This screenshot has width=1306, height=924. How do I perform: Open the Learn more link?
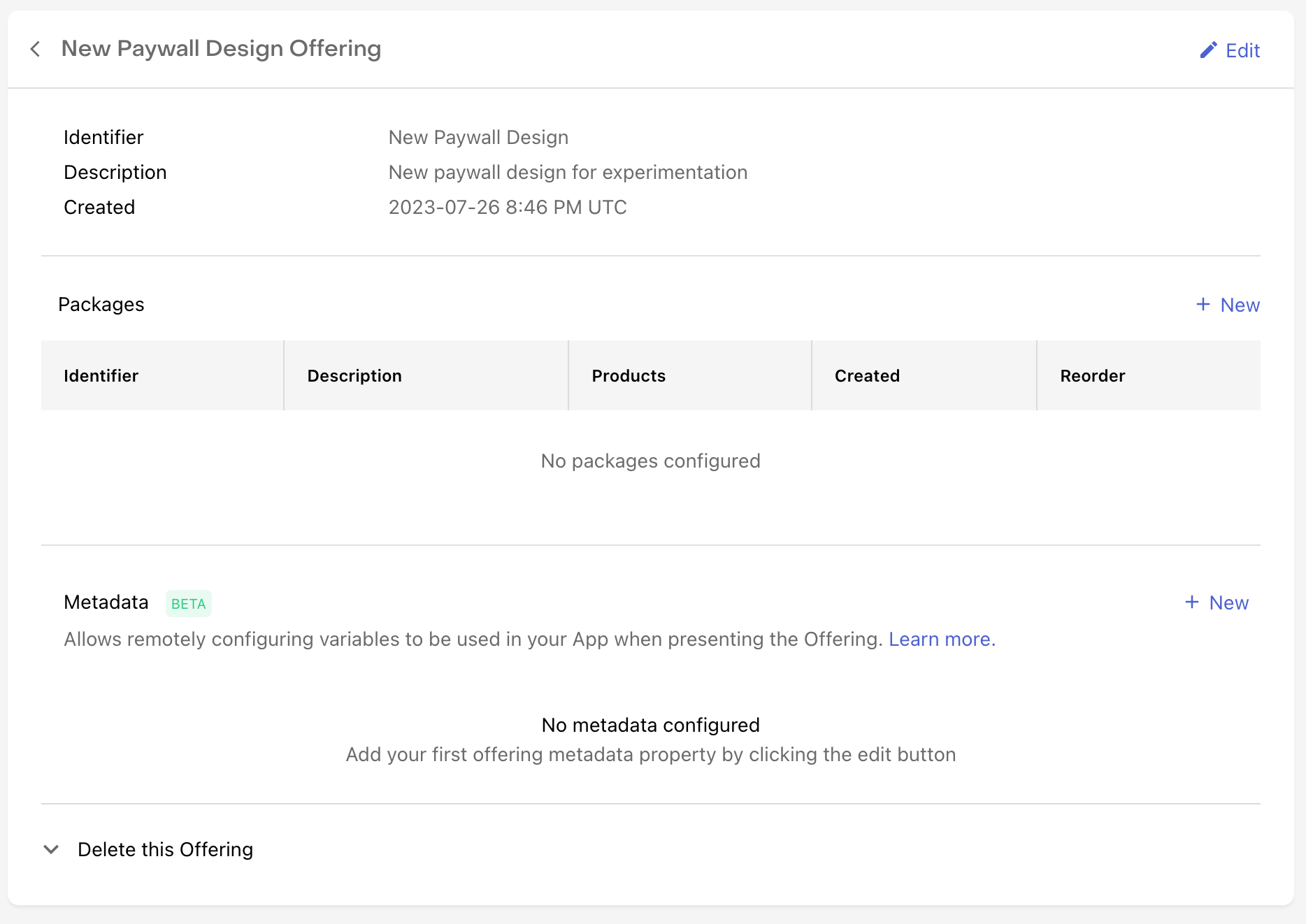pyautogui.click(x=942, y=640)
